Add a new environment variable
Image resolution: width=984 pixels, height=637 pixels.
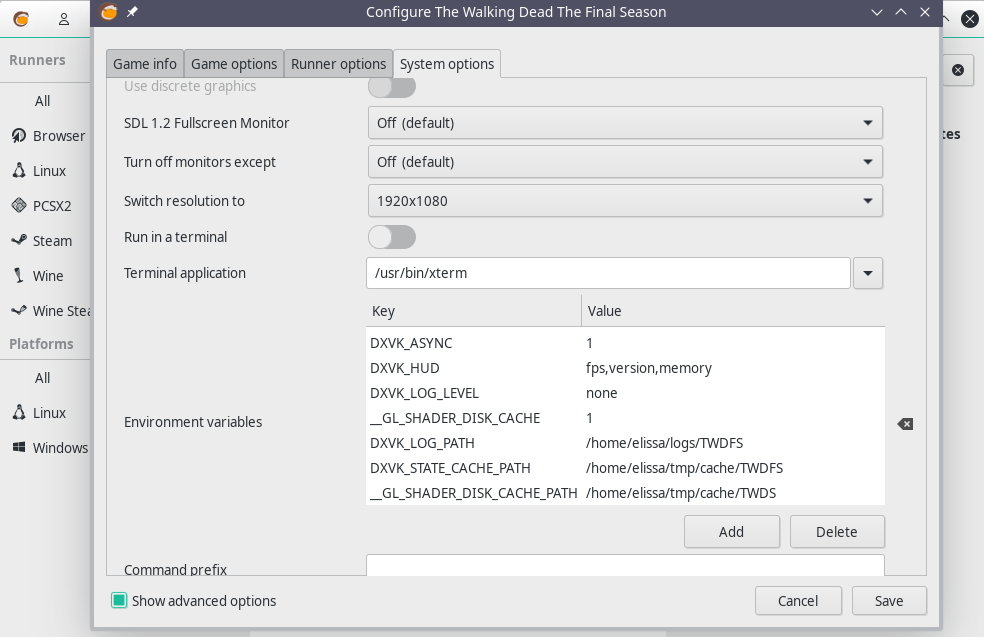(x=732, y=532)
